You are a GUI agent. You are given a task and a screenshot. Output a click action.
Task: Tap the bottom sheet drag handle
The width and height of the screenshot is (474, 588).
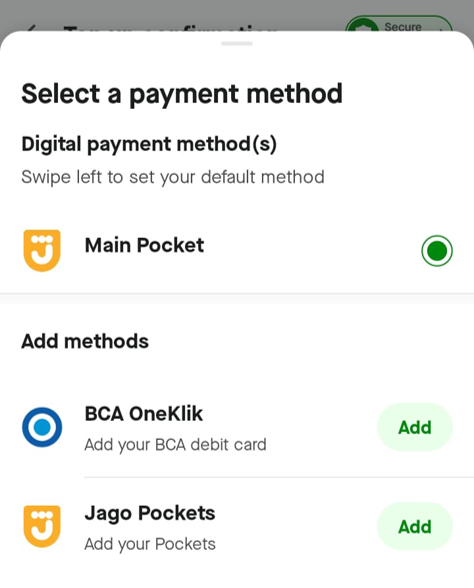click(237, 44)
